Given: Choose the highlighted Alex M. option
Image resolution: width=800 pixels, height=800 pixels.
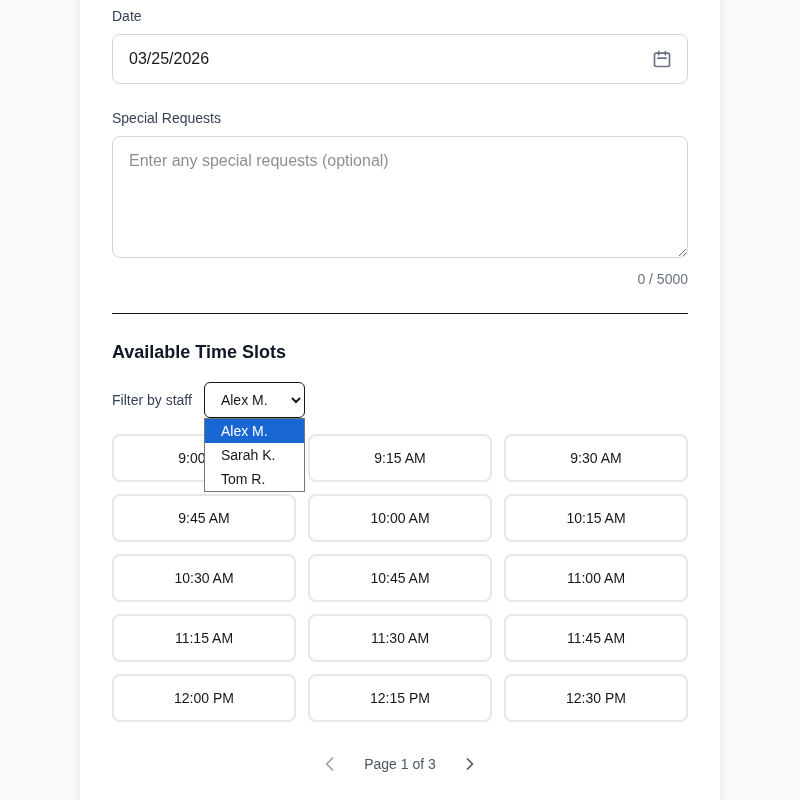Looking at the screenshot, I should pos(244,431).
